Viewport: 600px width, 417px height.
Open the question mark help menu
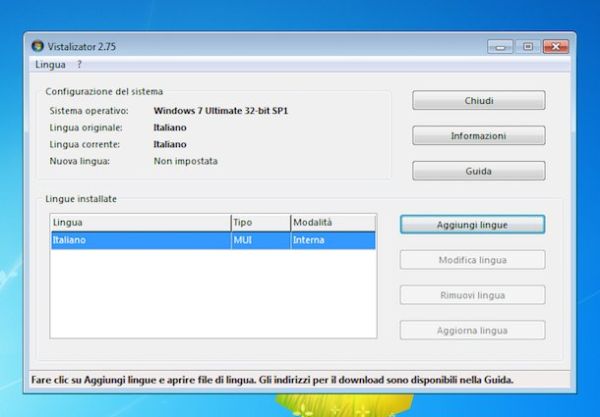click(x=79, y=64)
